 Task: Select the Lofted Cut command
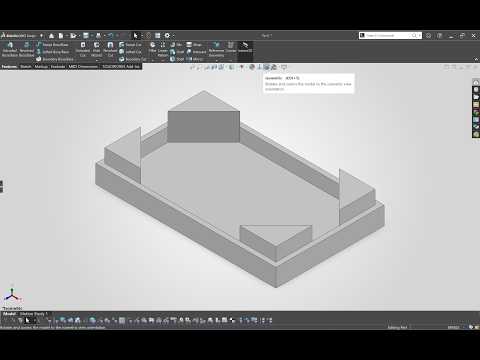(130, 52)
